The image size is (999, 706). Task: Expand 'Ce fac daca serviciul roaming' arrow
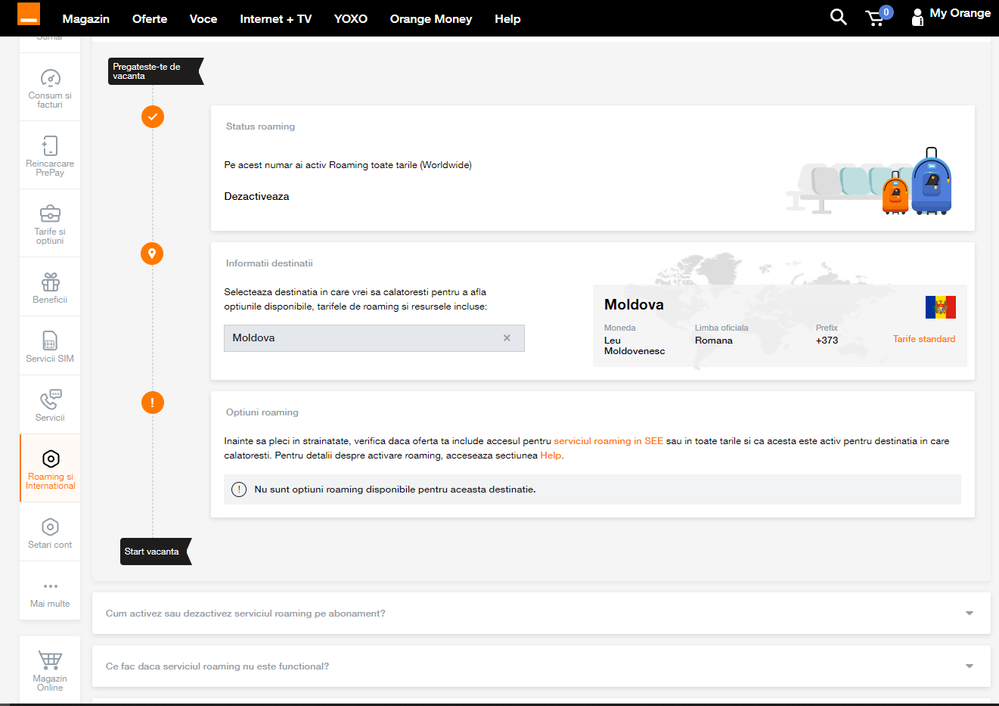pyautogui.click(x=969, y=666)
